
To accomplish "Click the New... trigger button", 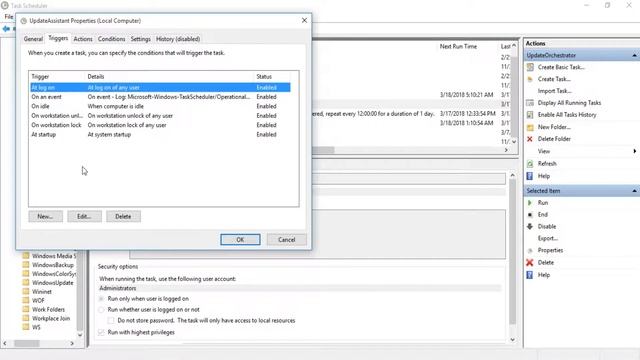I will pyautogui.click(x=45, y=216).
